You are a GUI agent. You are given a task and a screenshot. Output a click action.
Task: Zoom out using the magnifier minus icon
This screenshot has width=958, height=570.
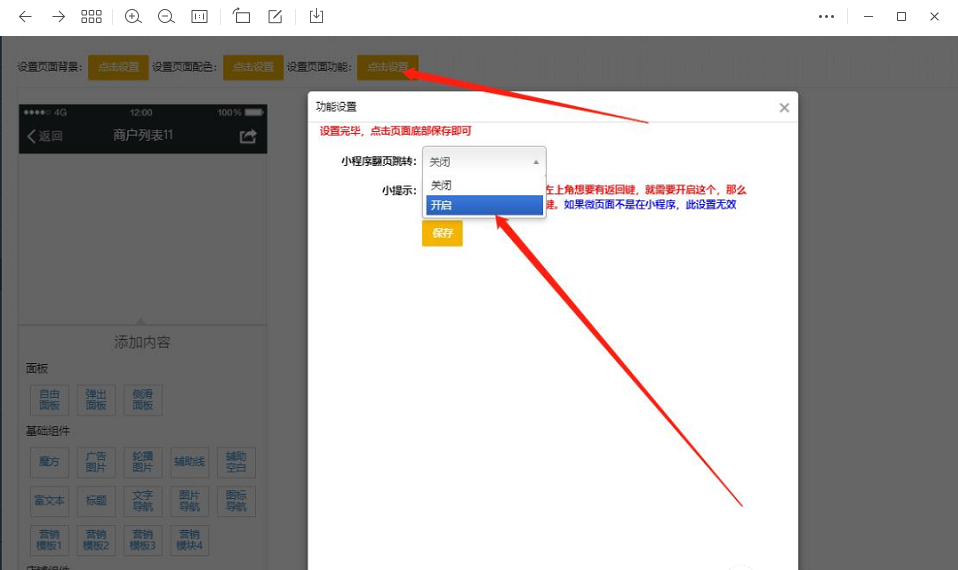click(x=166, y=17)
